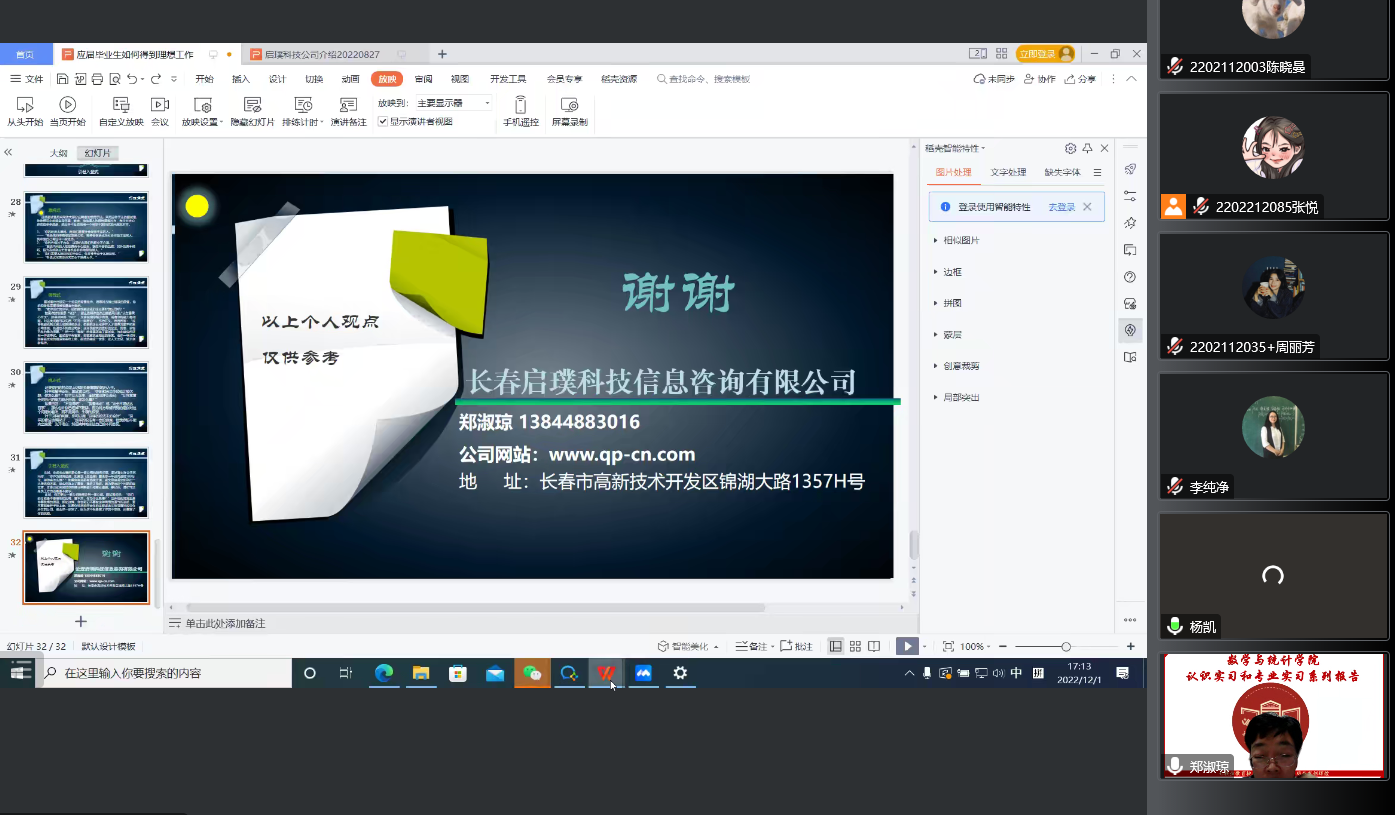This screenshot has height=815, width=1395.
Task: Expand the 创意裁剪 section
Action: [x=961, y=366]
